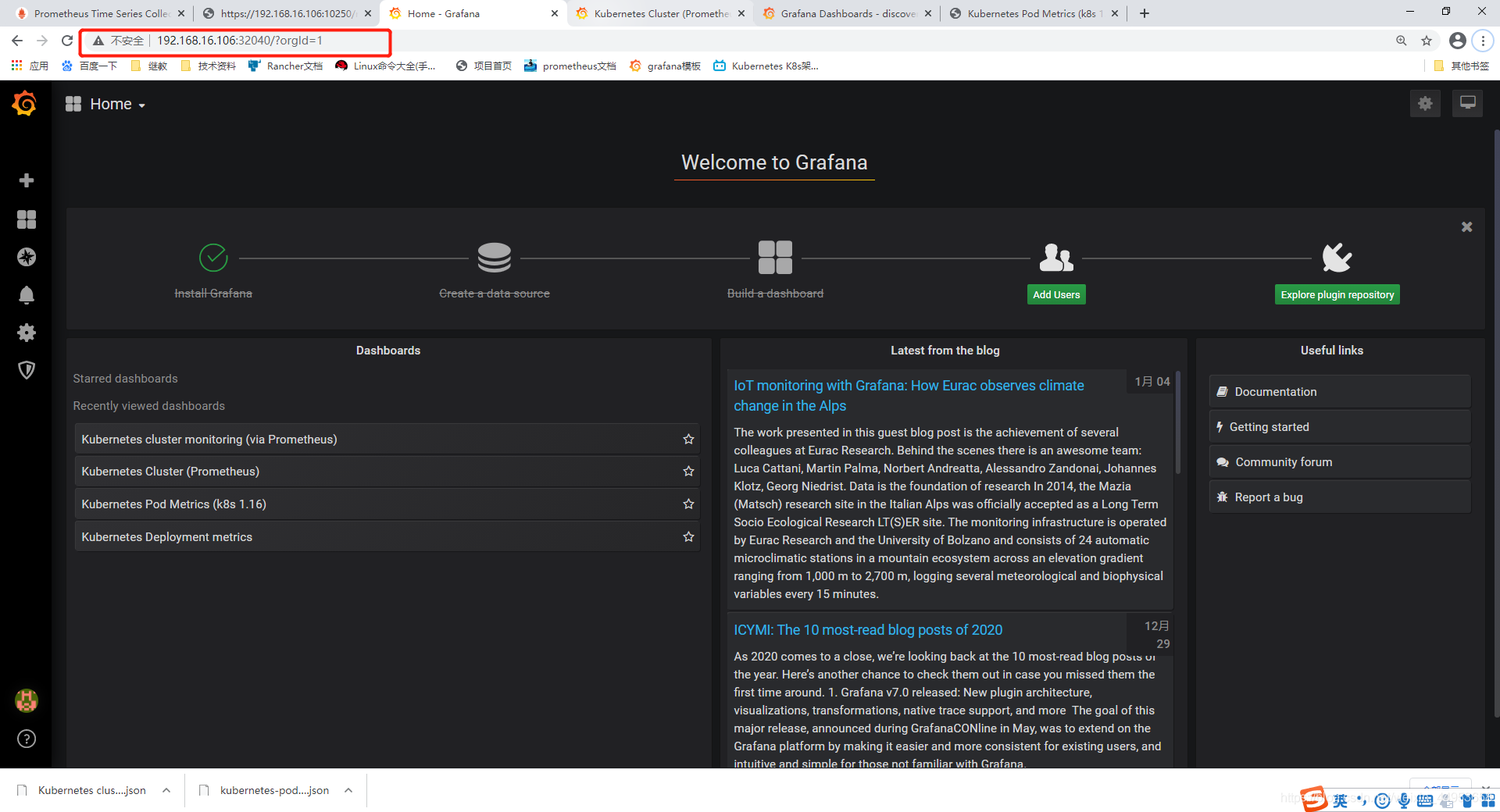Open the Community forum link
Screen dimensions: 1500x812
(x=1340, y=462)
